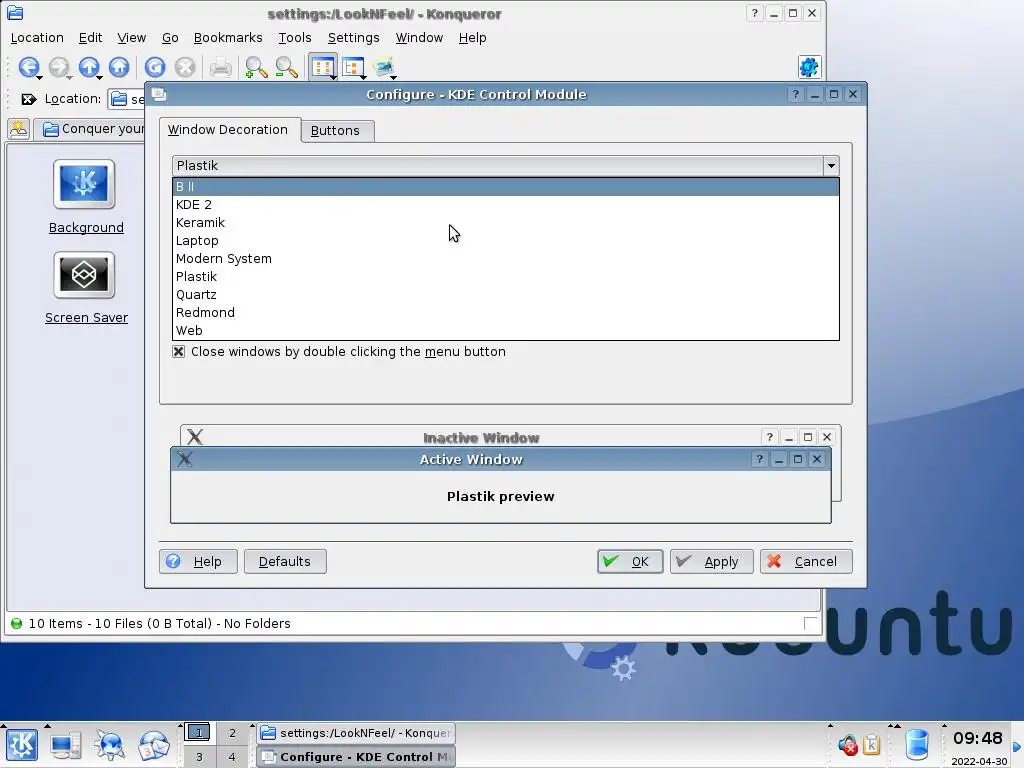Viewport: 1024px width, 768px height.
Task: Click the Klipper clipboard tray icon
Action: click(x=871, y=744)
